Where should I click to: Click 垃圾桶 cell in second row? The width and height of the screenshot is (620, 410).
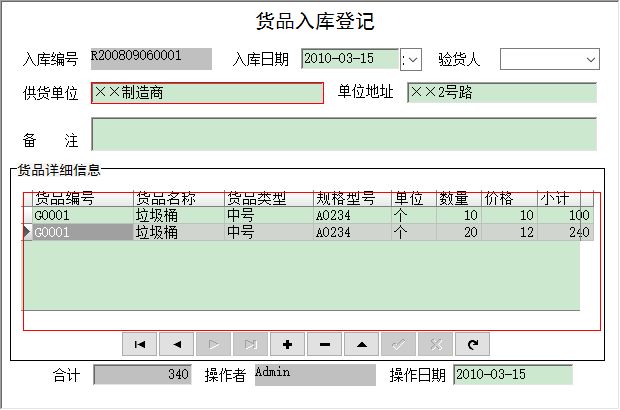[x=179, y=232]
